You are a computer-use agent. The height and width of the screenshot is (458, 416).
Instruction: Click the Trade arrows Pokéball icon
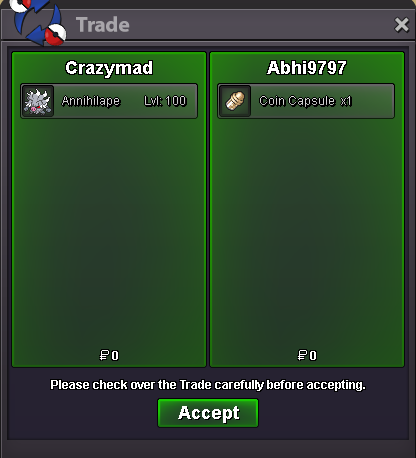(x=37, y=22)
